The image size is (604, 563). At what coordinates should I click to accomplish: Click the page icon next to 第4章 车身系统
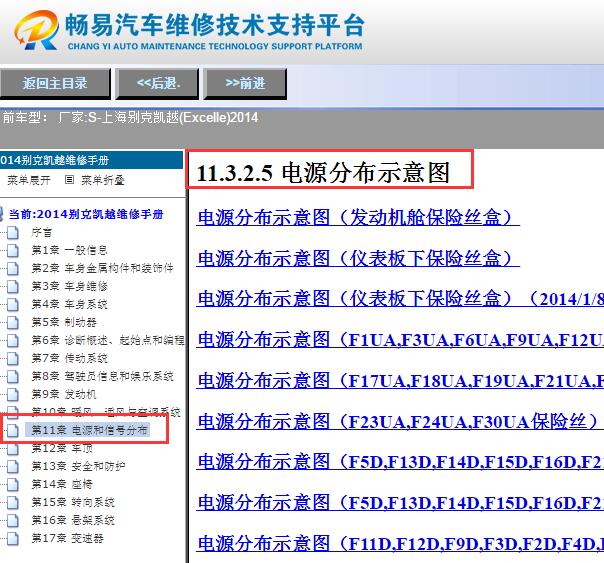pyautogui.click(x=13, y=304)
